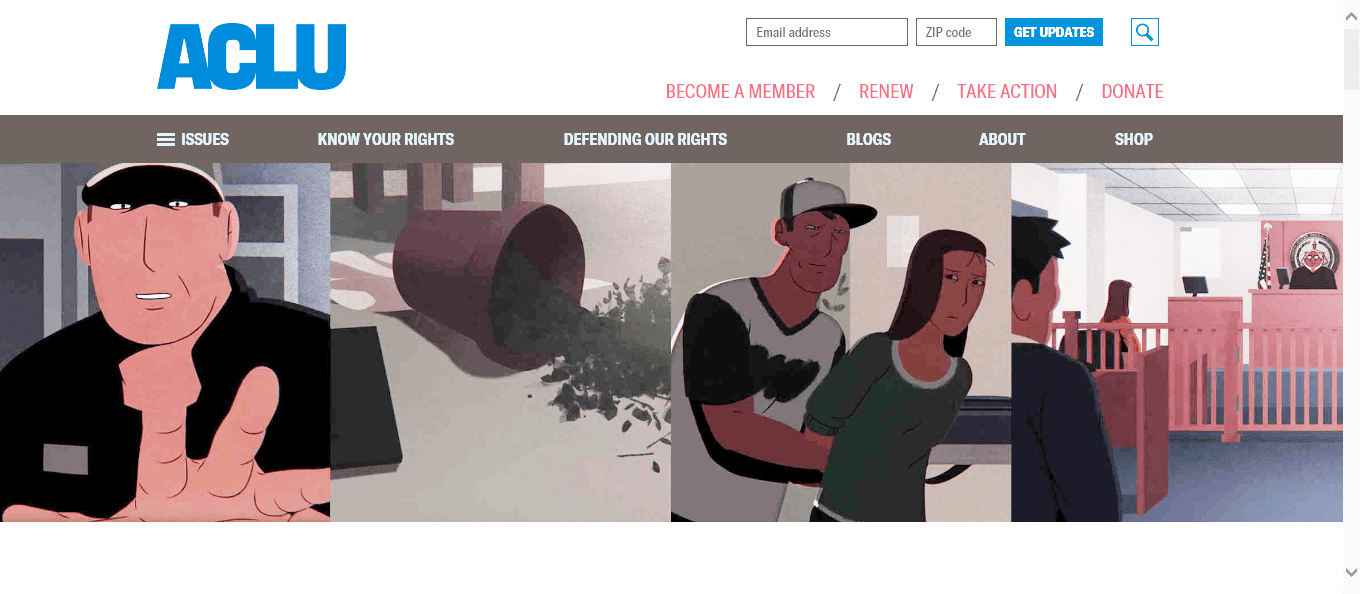Select the spilled plant pot illustration

[x=500, y=342]
